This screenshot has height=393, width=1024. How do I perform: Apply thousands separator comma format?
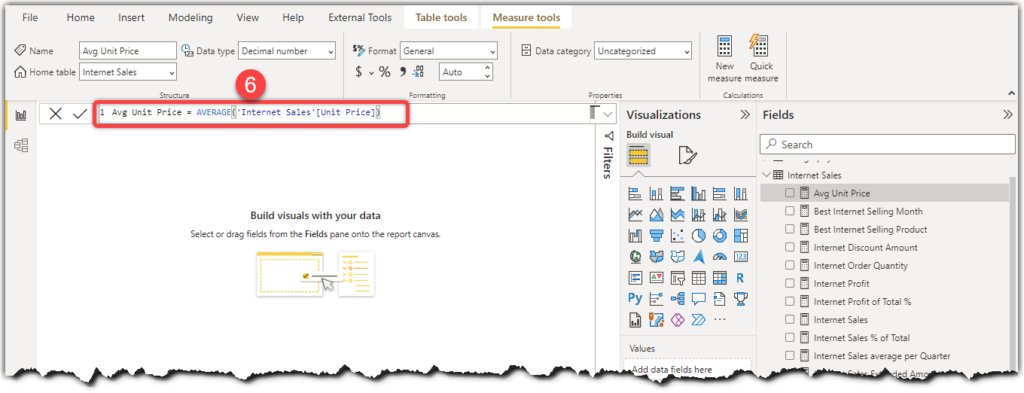click(x=402, y=72)
